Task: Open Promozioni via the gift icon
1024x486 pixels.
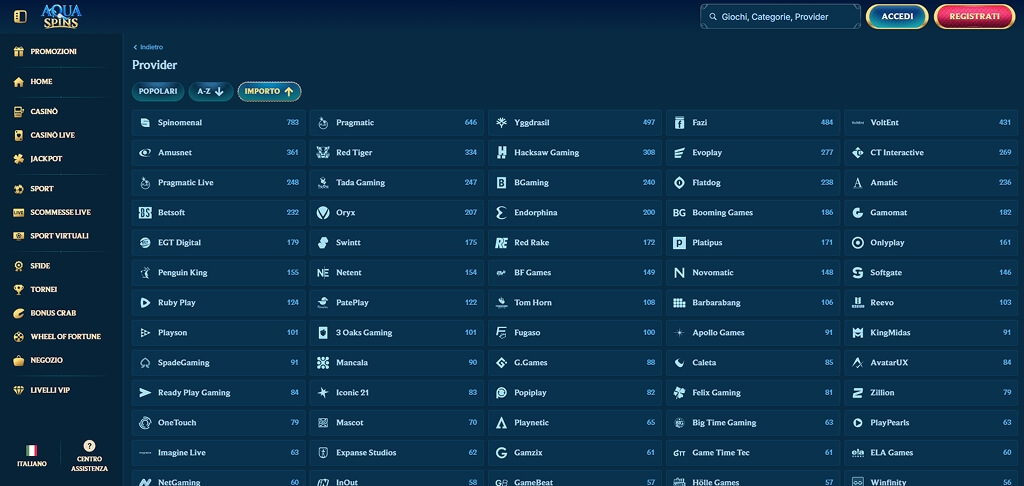Action: (18, 52)
